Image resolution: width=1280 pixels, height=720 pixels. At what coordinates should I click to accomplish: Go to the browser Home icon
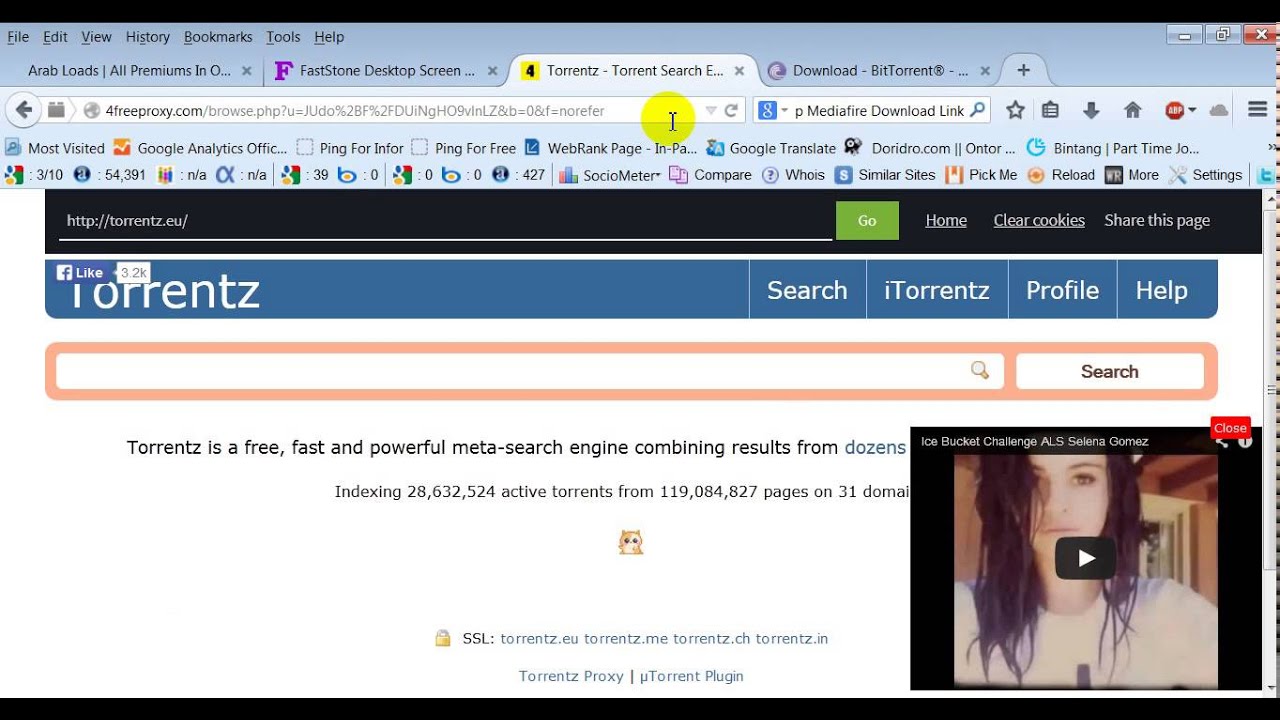1133,110
